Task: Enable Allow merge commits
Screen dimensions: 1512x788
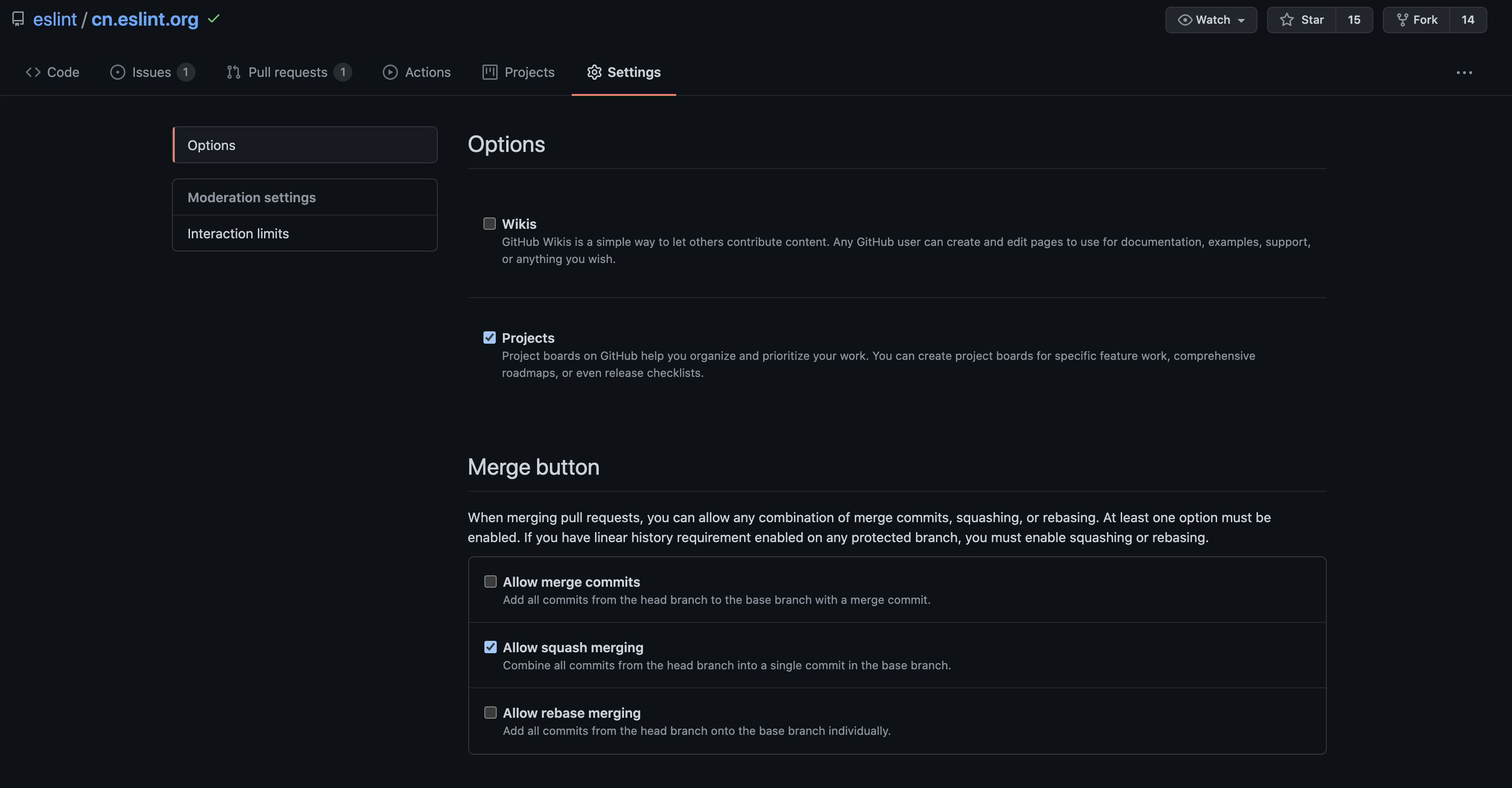Action: click(490, 582)
